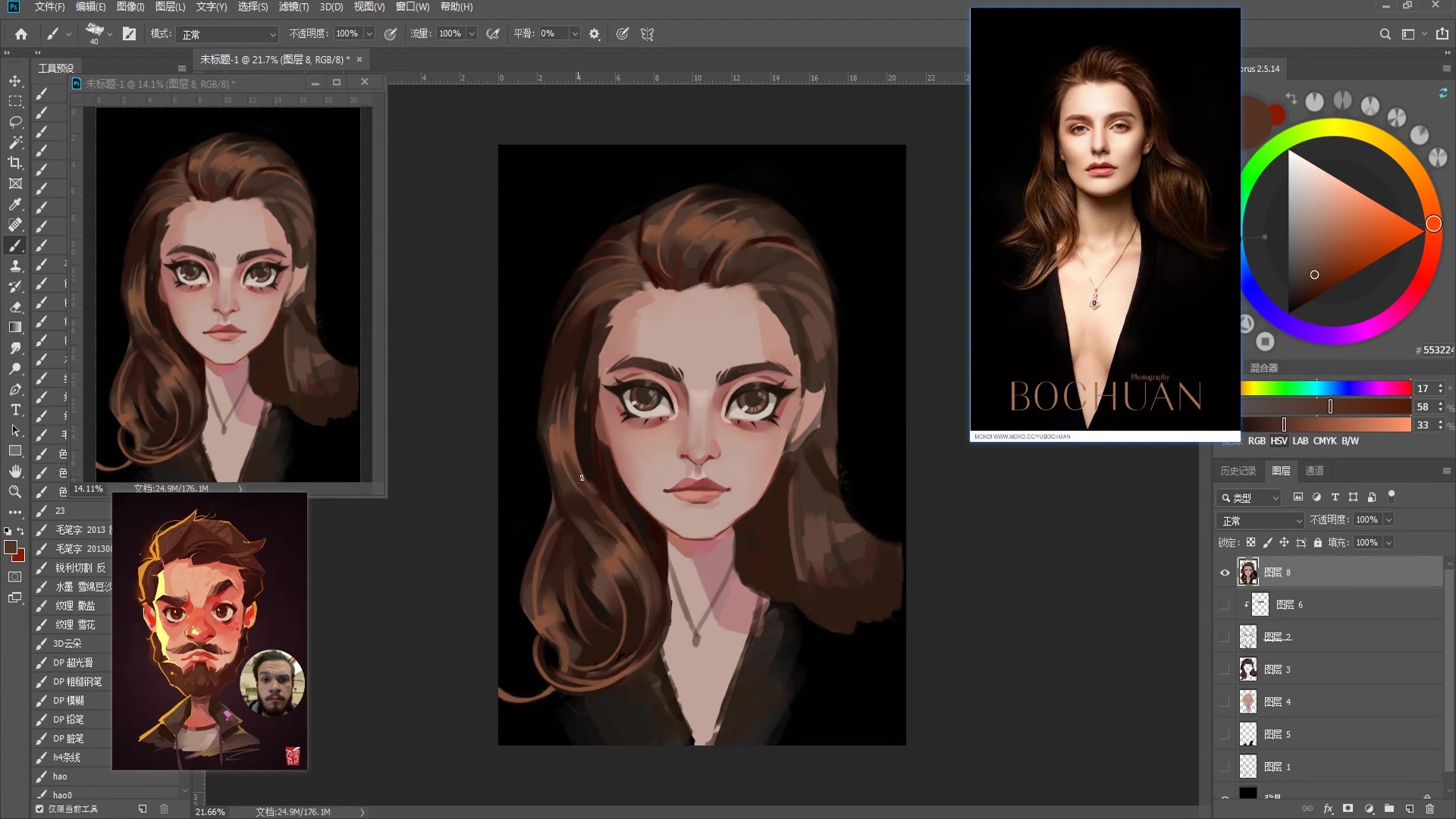Viewport: 1456px width, 819px height.
Task: Click the 图层 8 layer thumbnail
Action: coord(1248,573)
